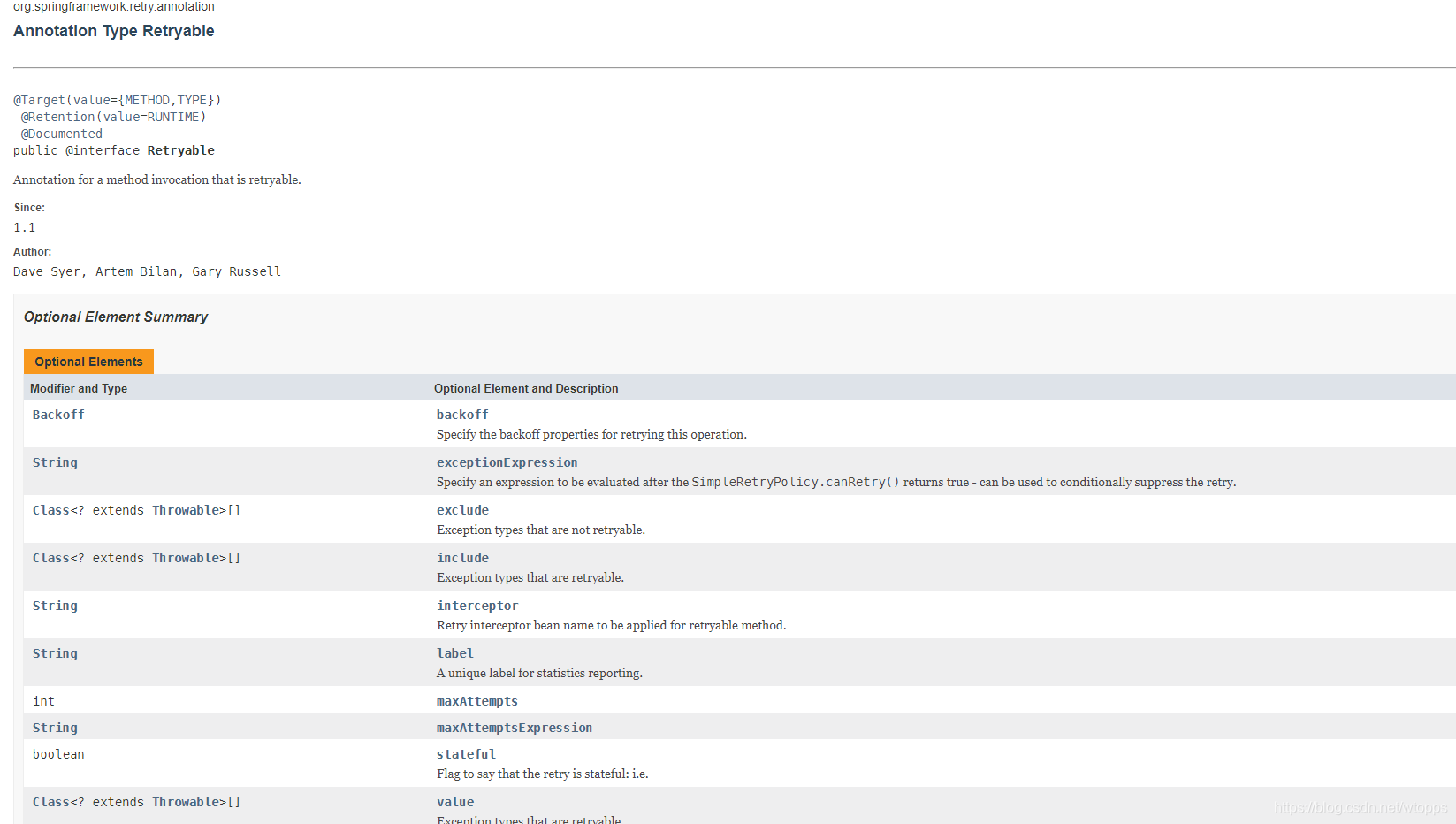
Task: Click the version value '1.1'
Action: pyautogui.click(x=25, y=227)
